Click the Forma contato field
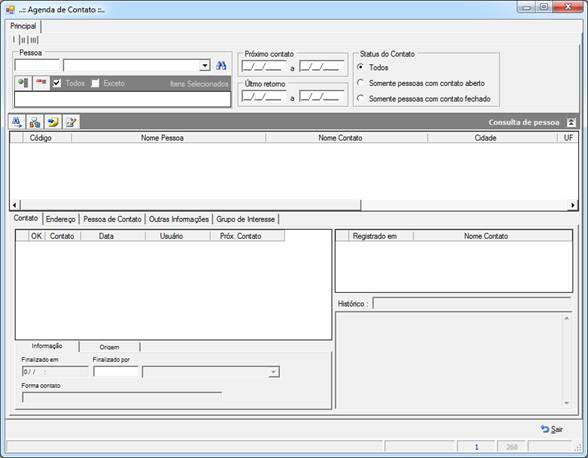 pos(122,397)
